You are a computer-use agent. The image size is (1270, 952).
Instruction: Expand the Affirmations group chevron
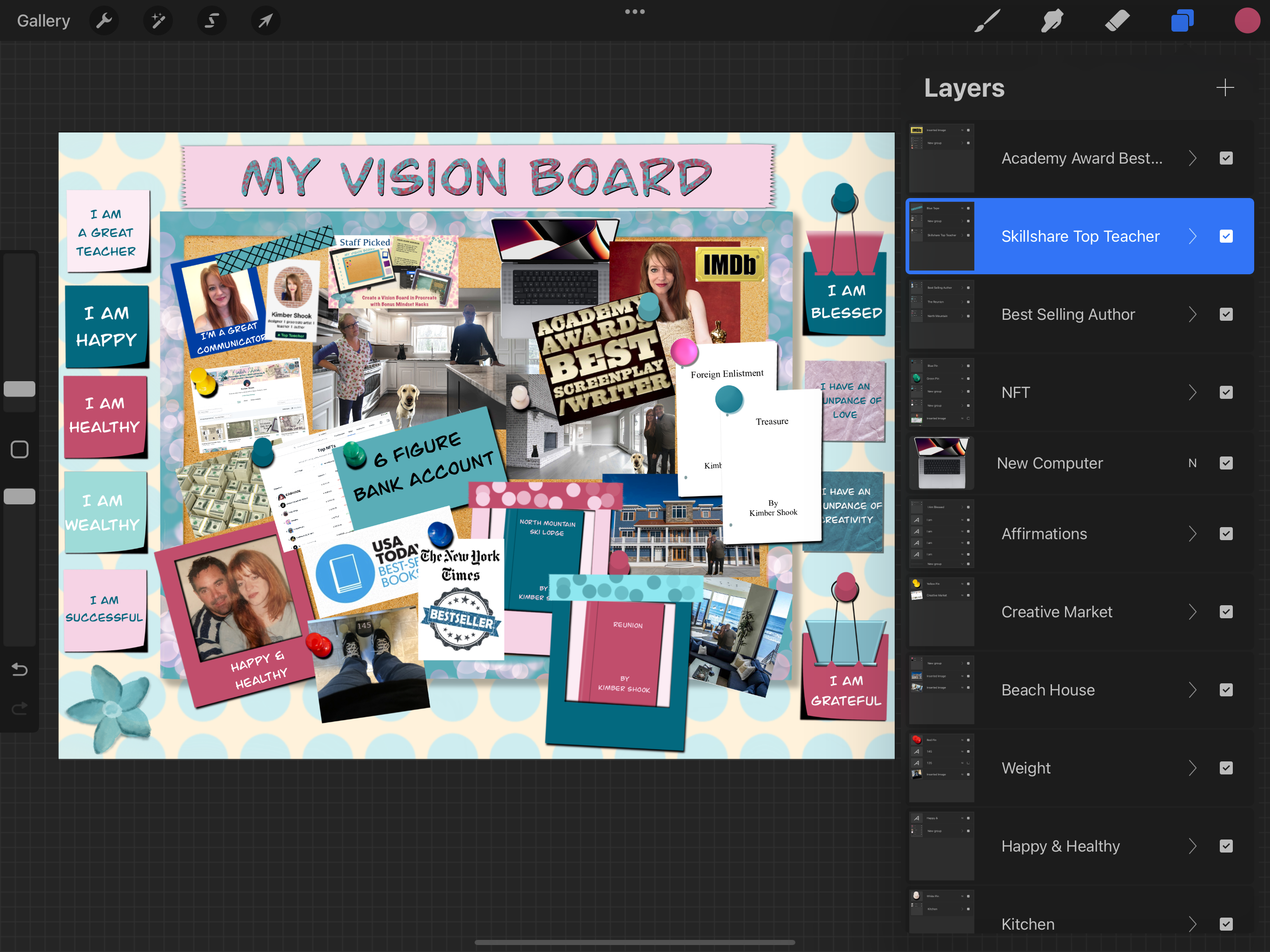tap(1192, 534)
